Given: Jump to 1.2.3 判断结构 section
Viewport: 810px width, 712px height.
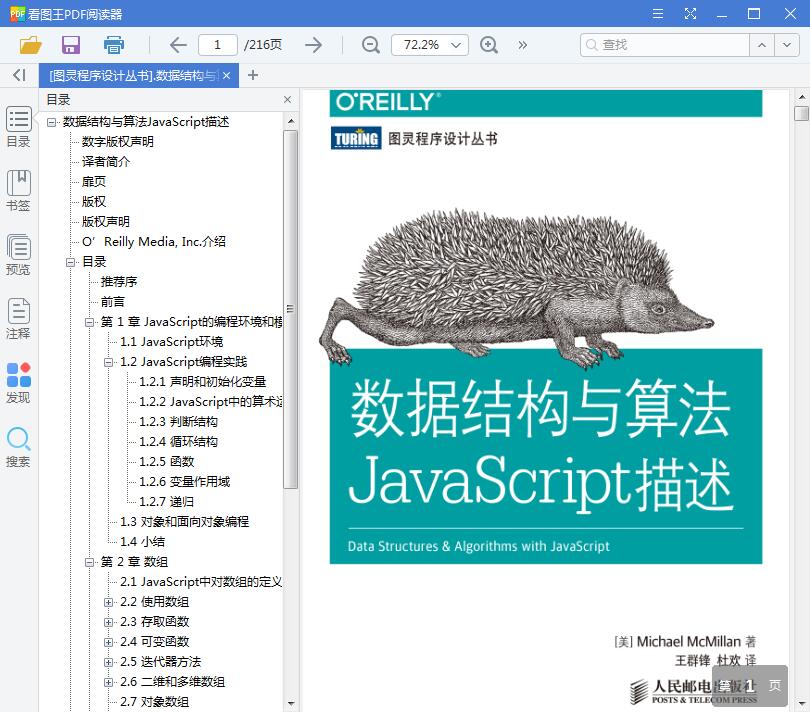Looking at the screenshot, I should click(x=178, y=422).
